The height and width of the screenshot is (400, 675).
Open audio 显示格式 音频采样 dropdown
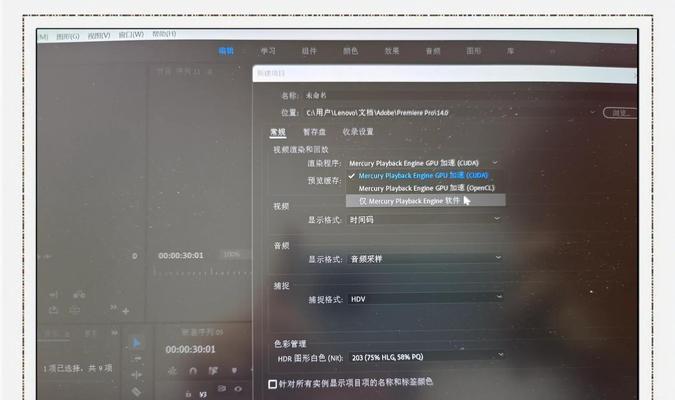[425, 259]
